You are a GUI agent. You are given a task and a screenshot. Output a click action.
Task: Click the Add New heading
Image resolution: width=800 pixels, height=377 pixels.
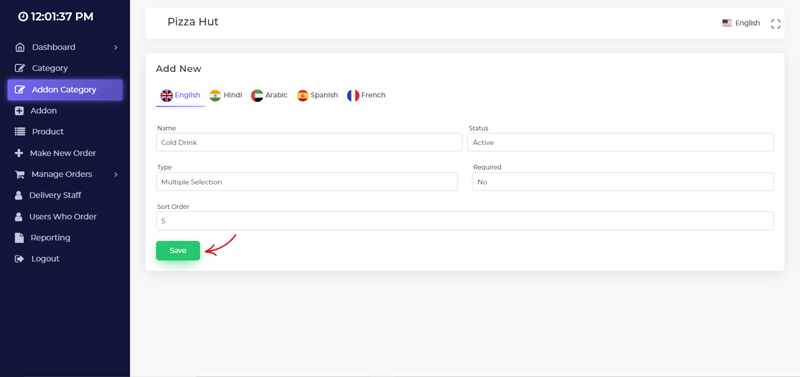tap(179, 69)
